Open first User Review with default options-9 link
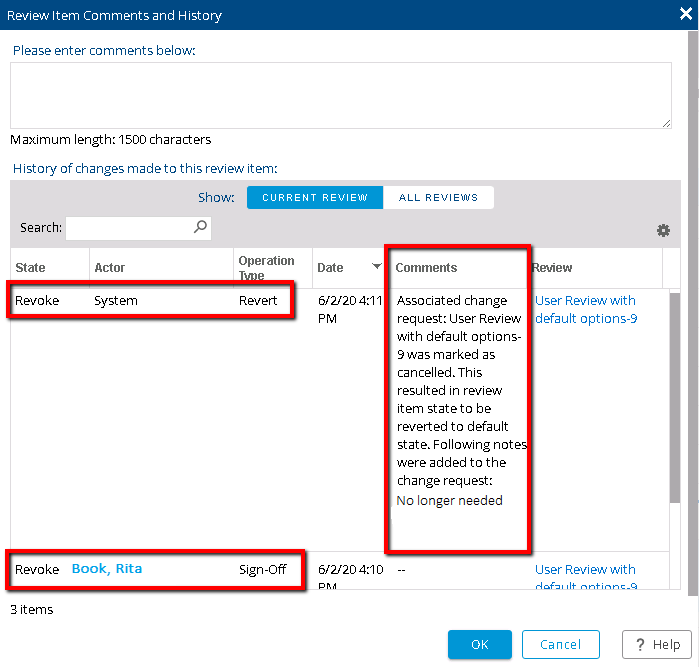The height and width of the screenshot is (667, 699). tap(585, 309)
